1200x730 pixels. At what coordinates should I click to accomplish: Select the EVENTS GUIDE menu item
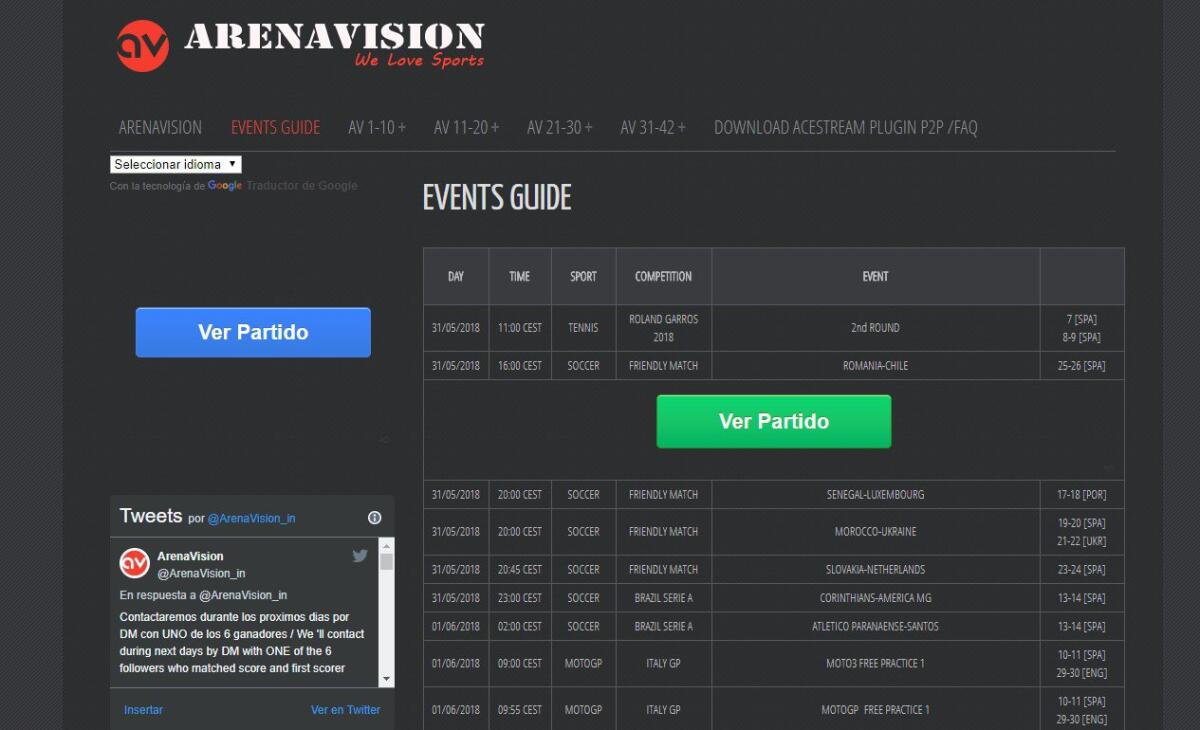tap(275, 127)
